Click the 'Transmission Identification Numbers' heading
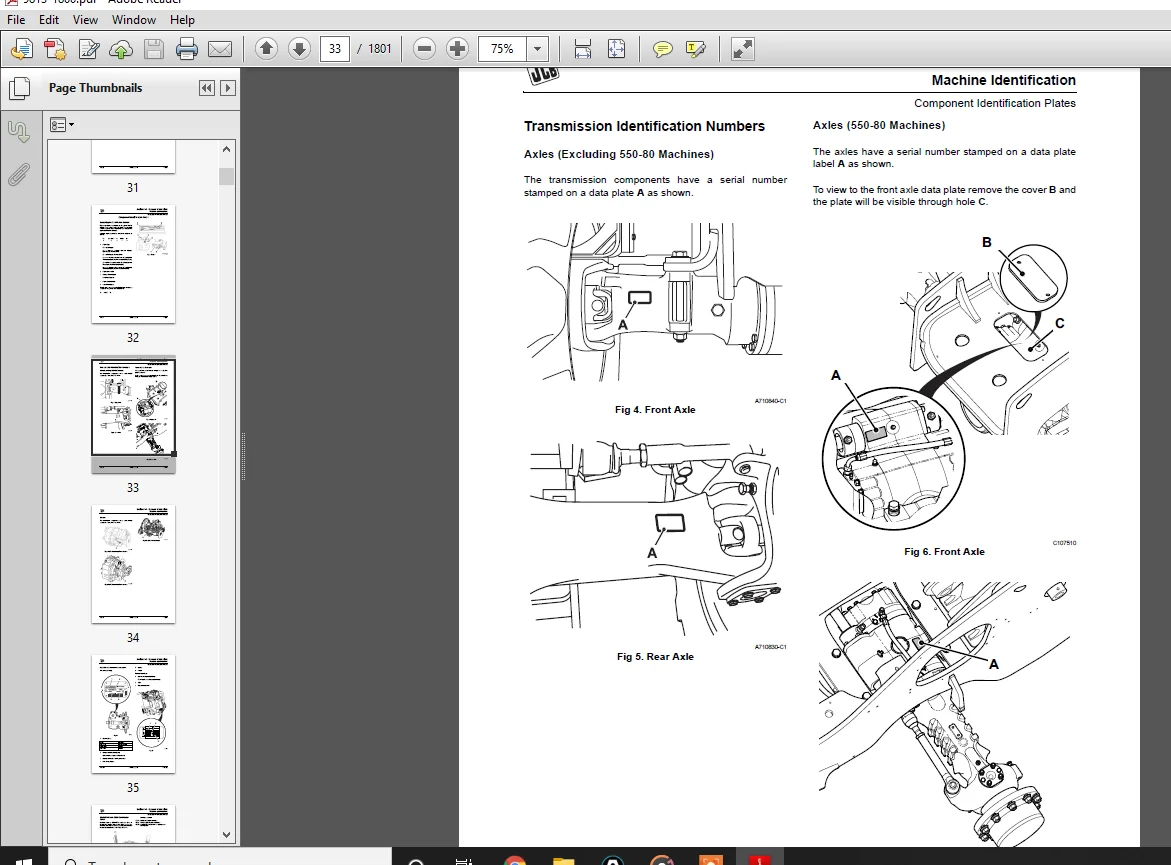Screen dimensions: 1171x865 pos(644,126)
